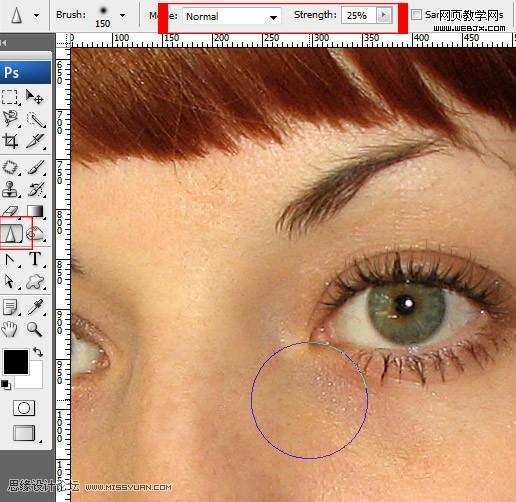Screen dimensions: 516x502
Task: Toggle Quick Mask mode button
Action: 24,408
